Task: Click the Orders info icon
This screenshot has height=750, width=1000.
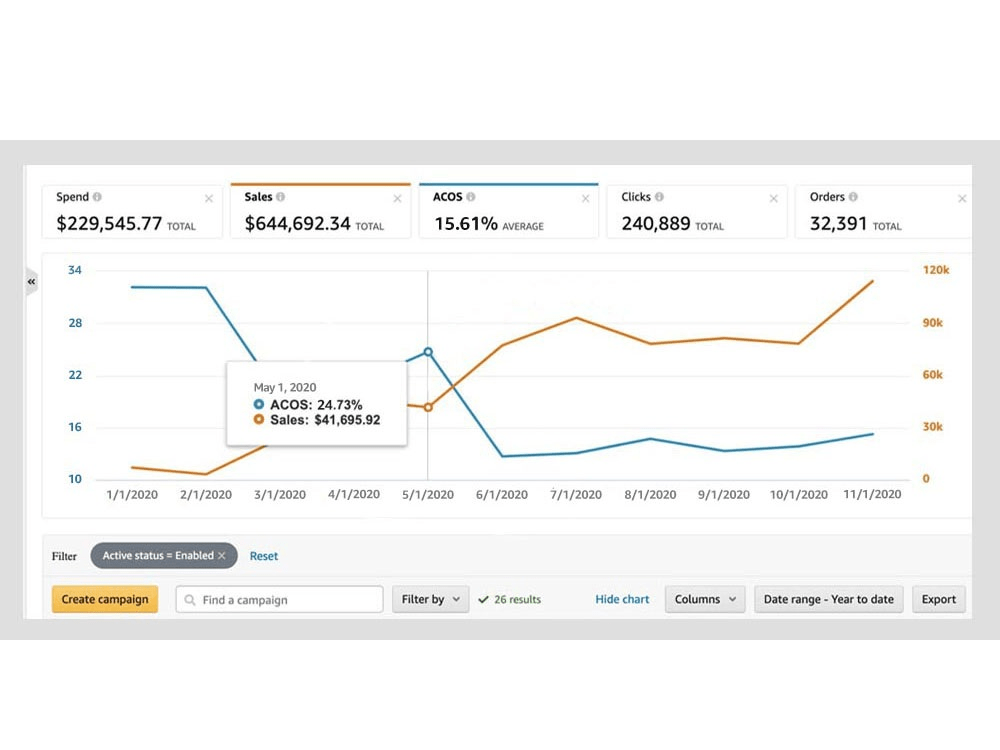Action: pos(853,197)
